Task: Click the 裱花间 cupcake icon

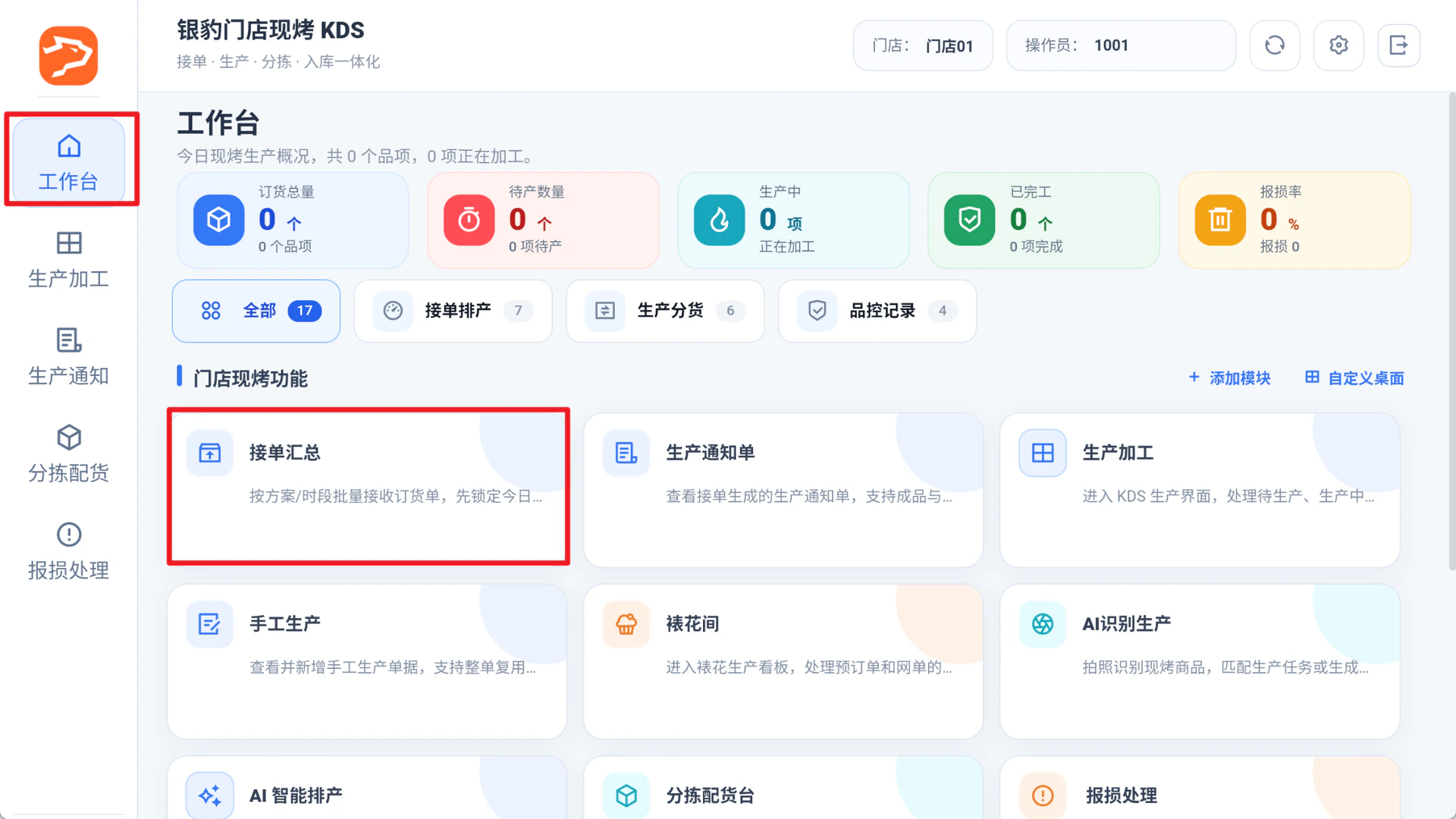Action: point(626,624)
